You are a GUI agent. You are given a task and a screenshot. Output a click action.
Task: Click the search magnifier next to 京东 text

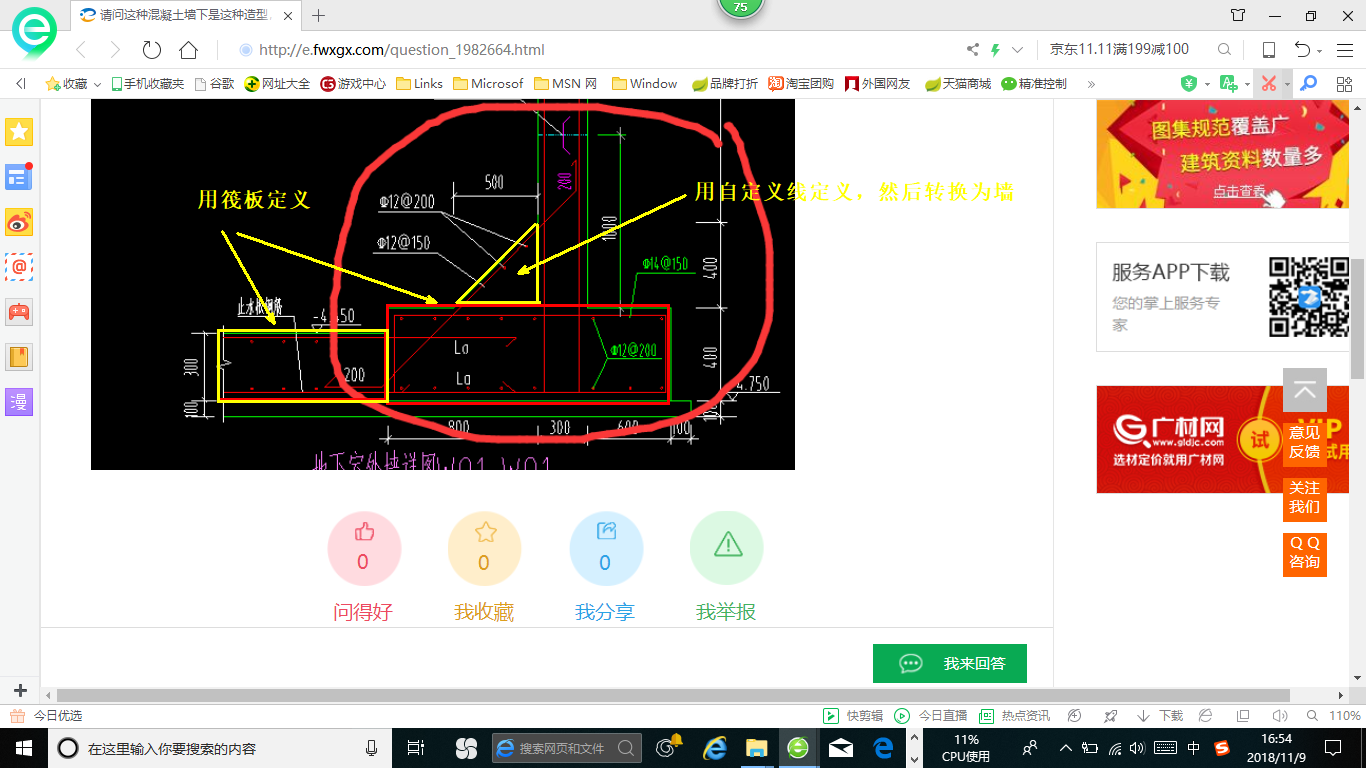point(1224,50)
